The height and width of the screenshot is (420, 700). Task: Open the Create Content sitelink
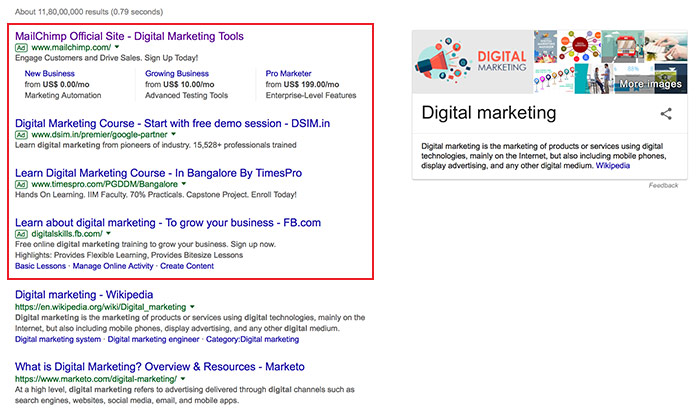pyautogui.click(x=187, y=266)
